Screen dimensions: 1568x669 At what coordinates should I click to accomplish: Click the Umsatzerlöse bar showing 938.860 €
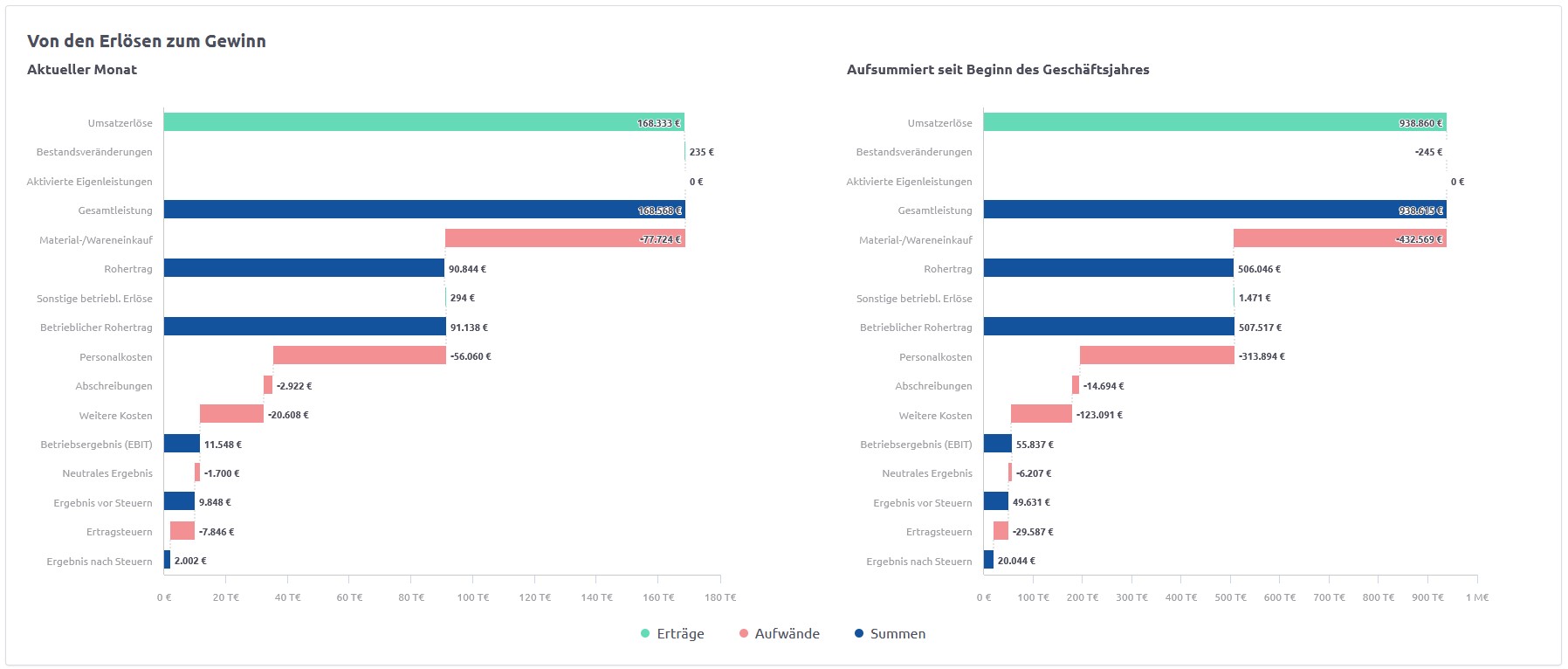pos(1215,122)
